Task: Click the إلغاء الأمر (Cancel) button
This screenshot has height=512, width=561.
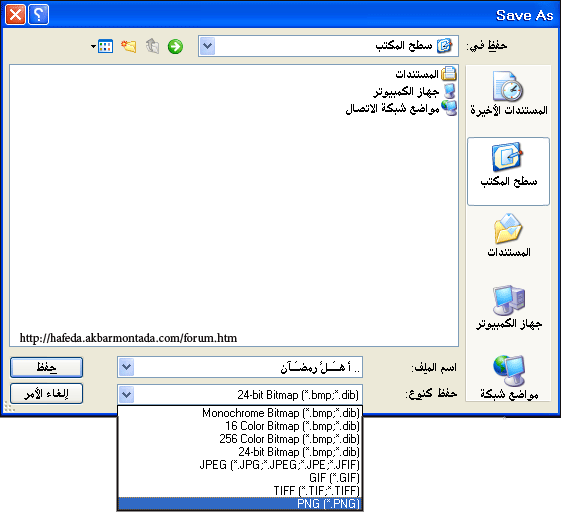Action: click(x=47, y=394)
